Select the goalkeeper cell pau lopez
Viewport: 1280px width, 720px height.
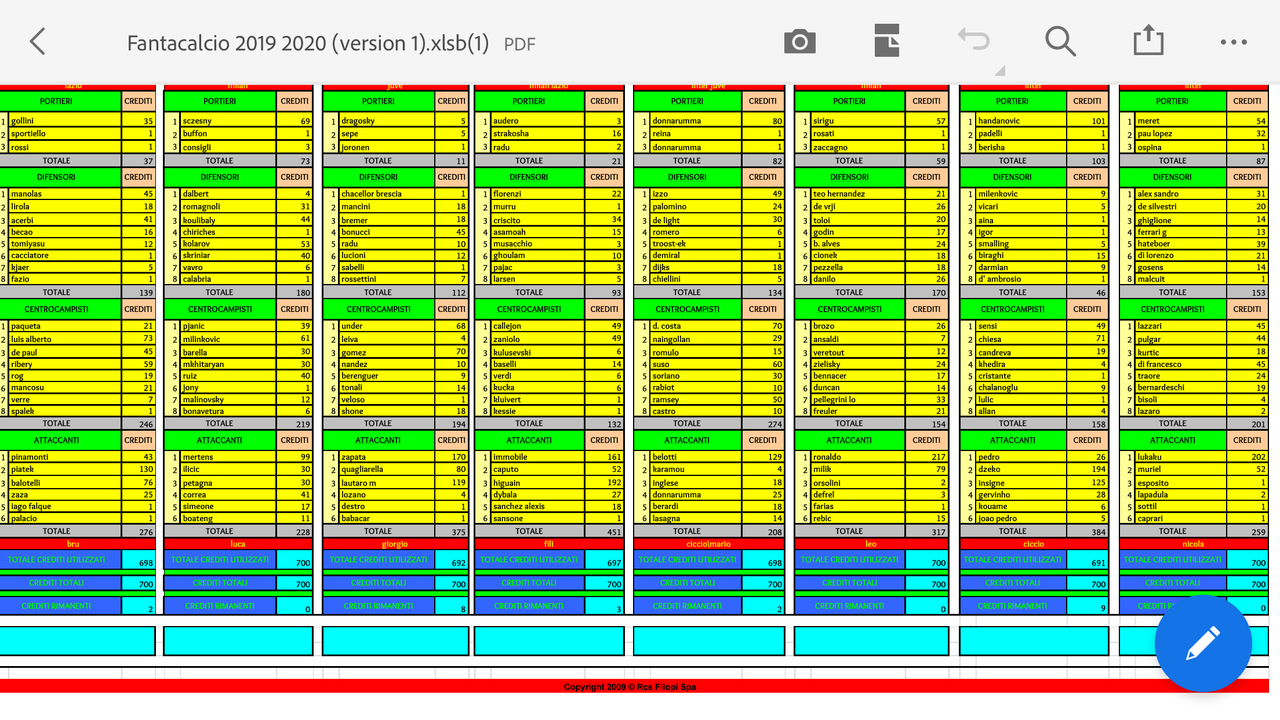coord(1182,134)
